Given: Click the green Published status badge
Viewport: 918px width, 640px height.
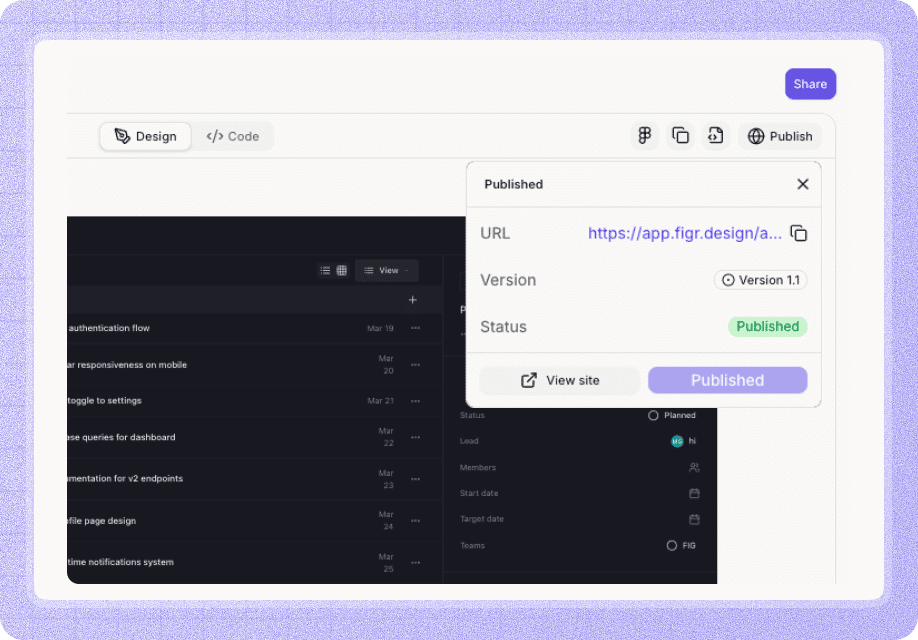Looking at the screenshot, I should tap(768, 326).
